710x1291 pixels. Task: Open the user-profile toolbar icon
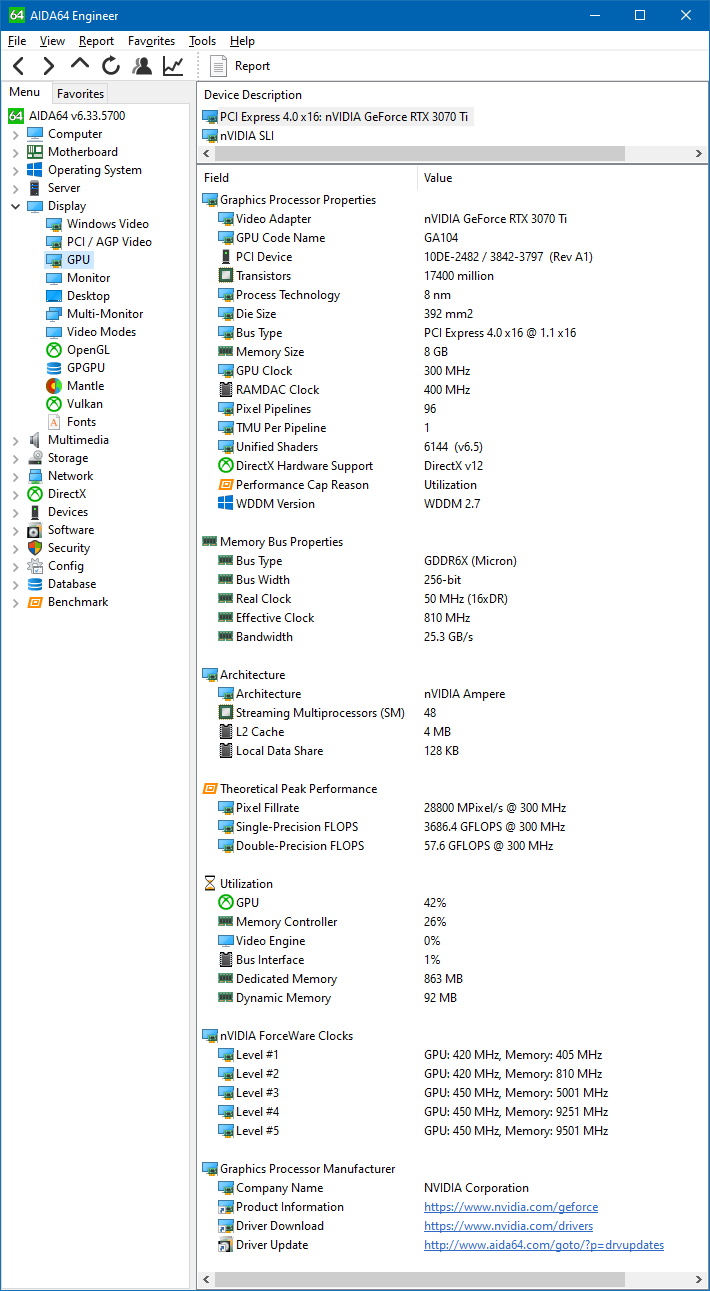[x=142, y=66]
